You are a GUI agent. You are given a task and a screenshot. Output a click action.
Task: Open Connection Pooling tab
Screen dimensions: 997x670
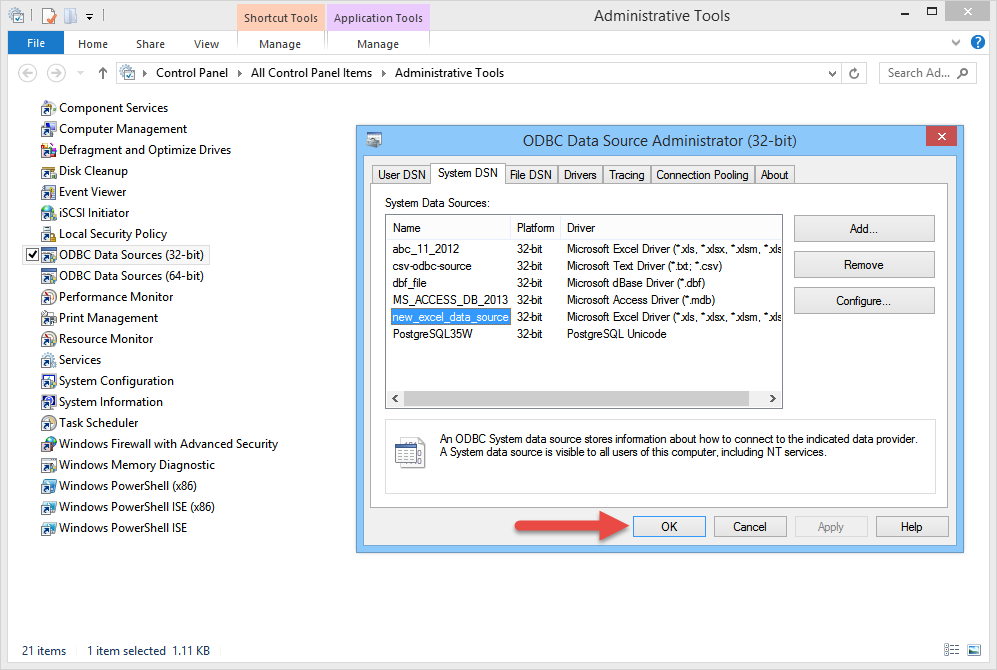click(x=702, y=175)
